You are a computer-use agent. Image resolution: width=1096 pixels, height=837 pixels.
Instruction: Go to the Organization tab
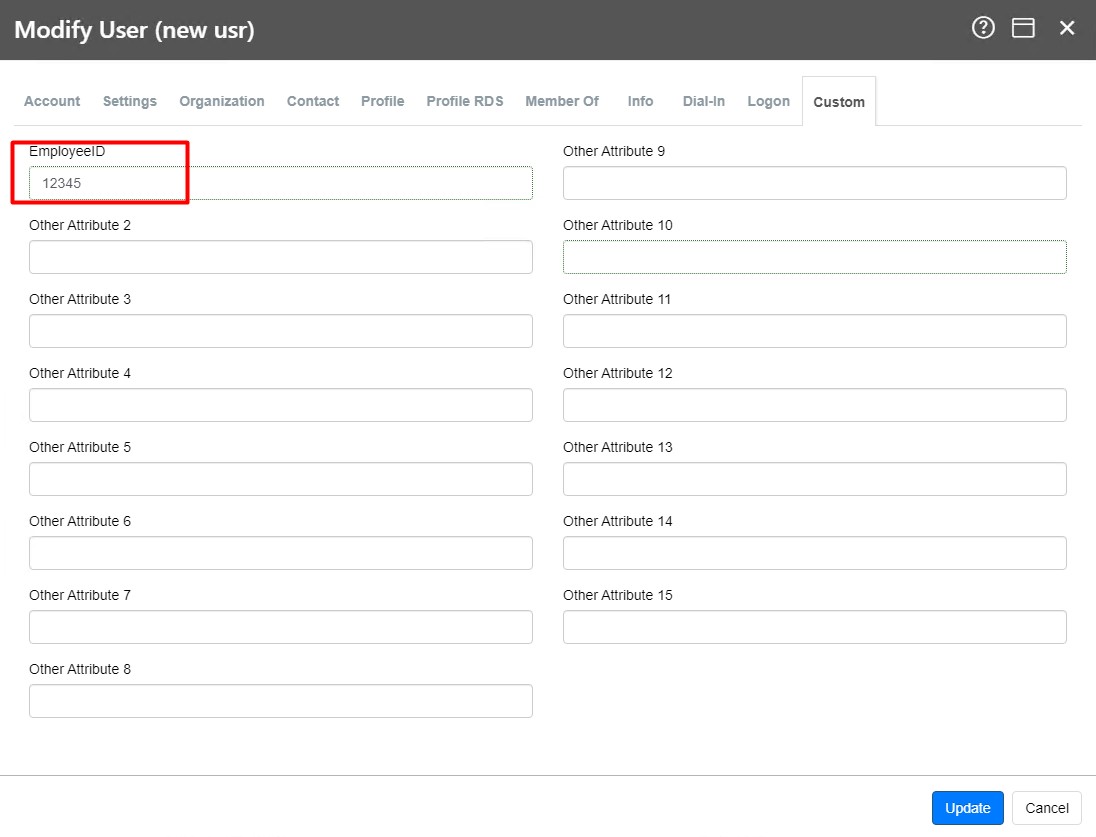222,101
